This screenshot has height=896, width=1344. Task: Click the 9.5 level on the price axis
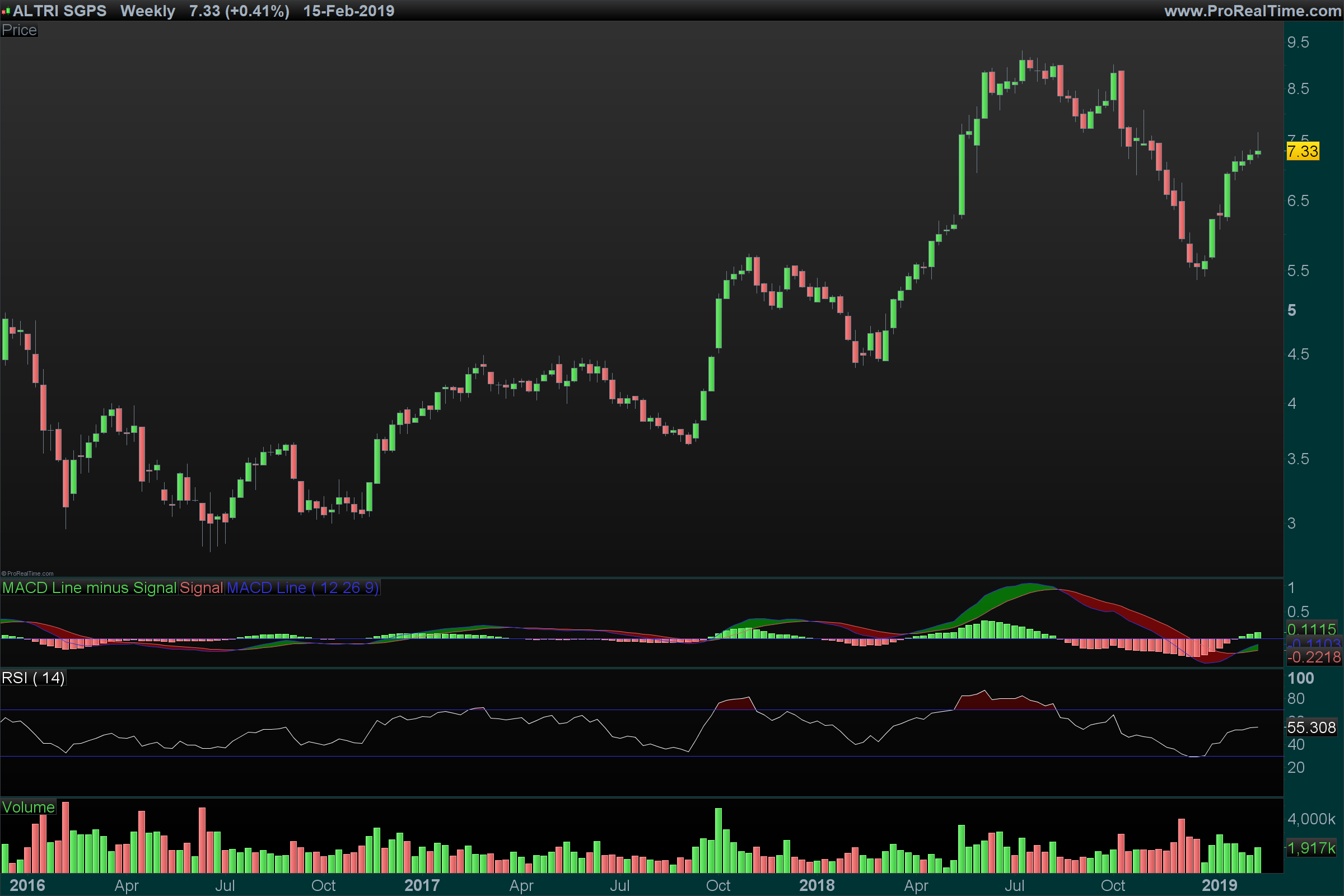point(1298,43)
